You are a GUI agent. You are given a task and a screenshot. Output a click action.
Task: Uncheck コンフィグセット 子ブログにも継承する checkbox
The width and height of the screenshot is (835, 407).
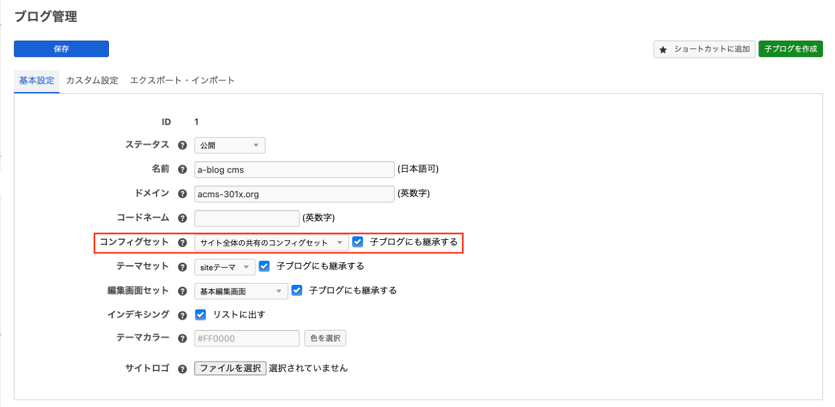(358, 242)
